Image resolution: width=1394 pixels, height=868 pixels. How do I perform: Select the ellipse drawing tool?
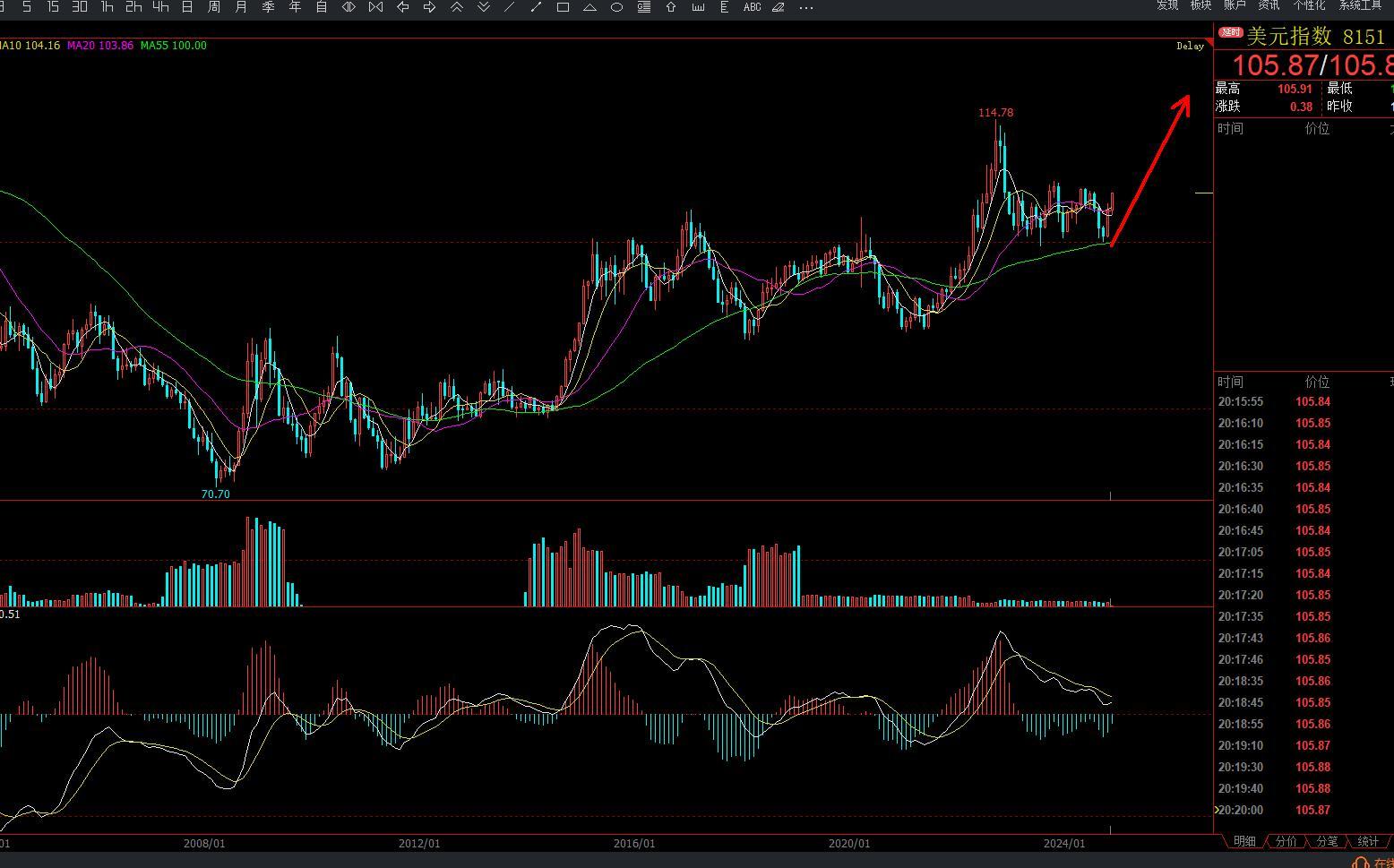point(617,7)
